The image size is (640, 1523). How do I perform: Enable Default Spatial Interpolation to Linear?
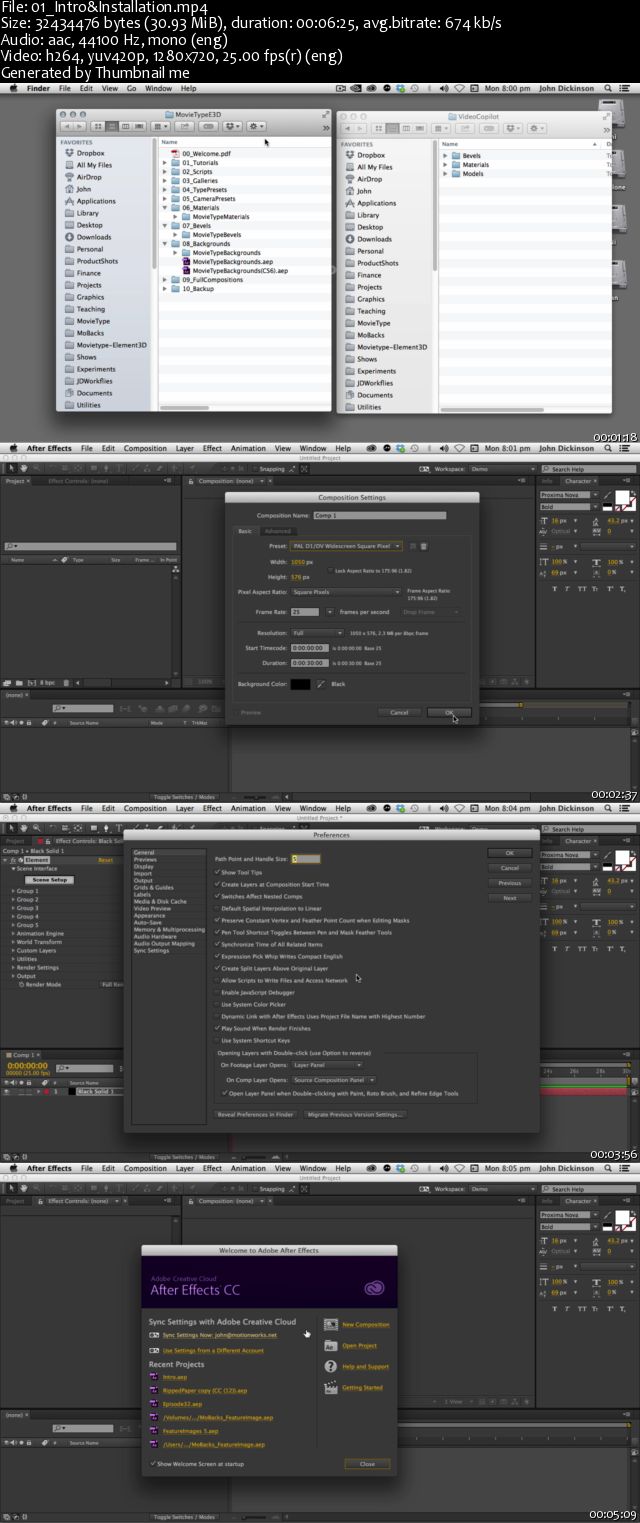pos(218,908)
